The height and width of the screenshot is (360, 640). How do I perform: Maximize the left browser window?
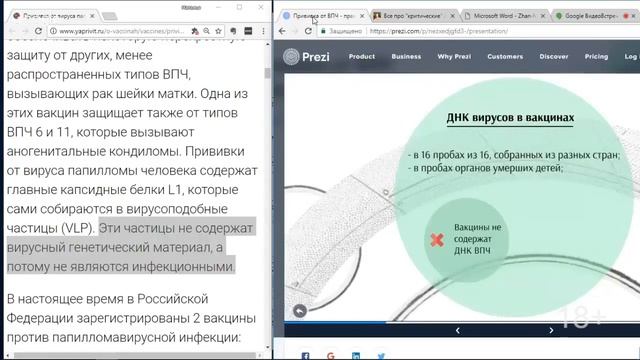[239, 7]
